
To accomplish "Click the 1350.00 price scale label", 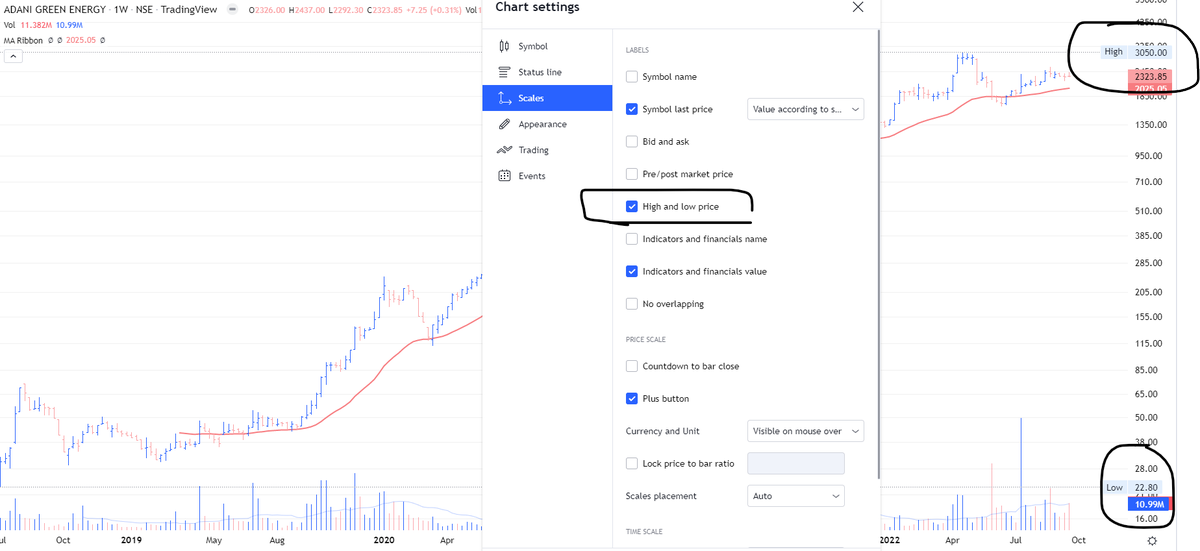I will tap(1150, 125).
